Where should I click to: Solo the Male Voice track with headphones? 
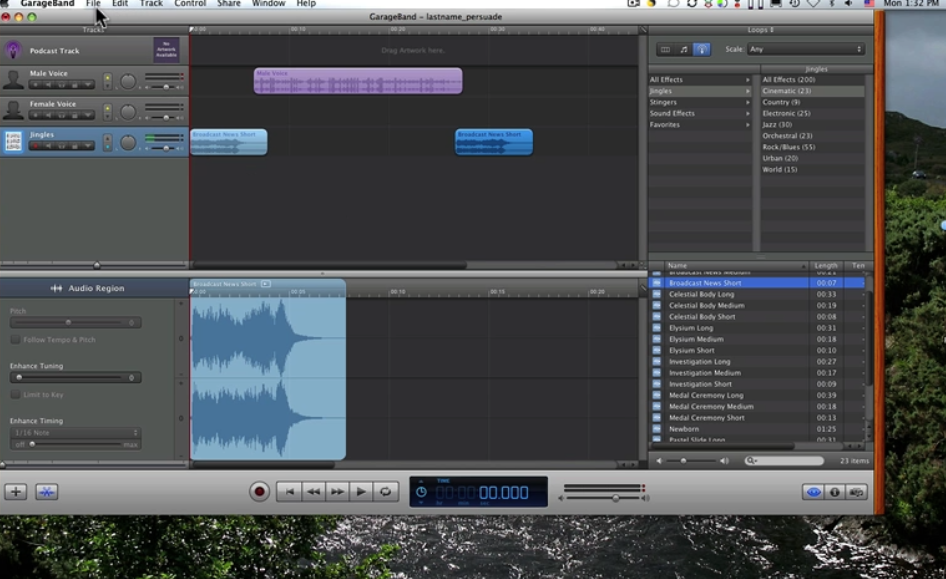pyautogui.click(x=62, y=85)
